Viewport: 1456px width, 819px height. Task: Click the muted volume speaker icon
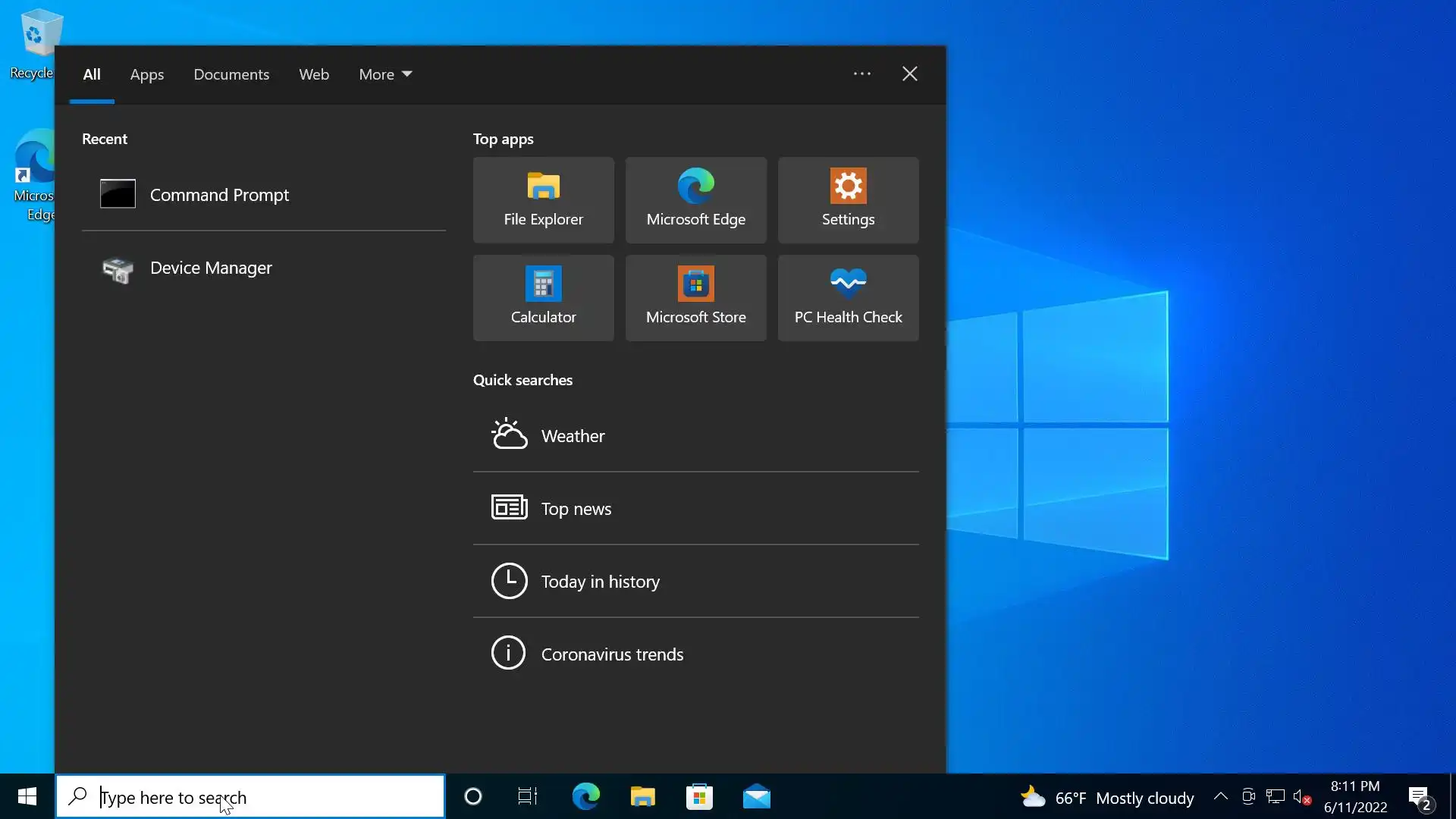(1301, 797)
